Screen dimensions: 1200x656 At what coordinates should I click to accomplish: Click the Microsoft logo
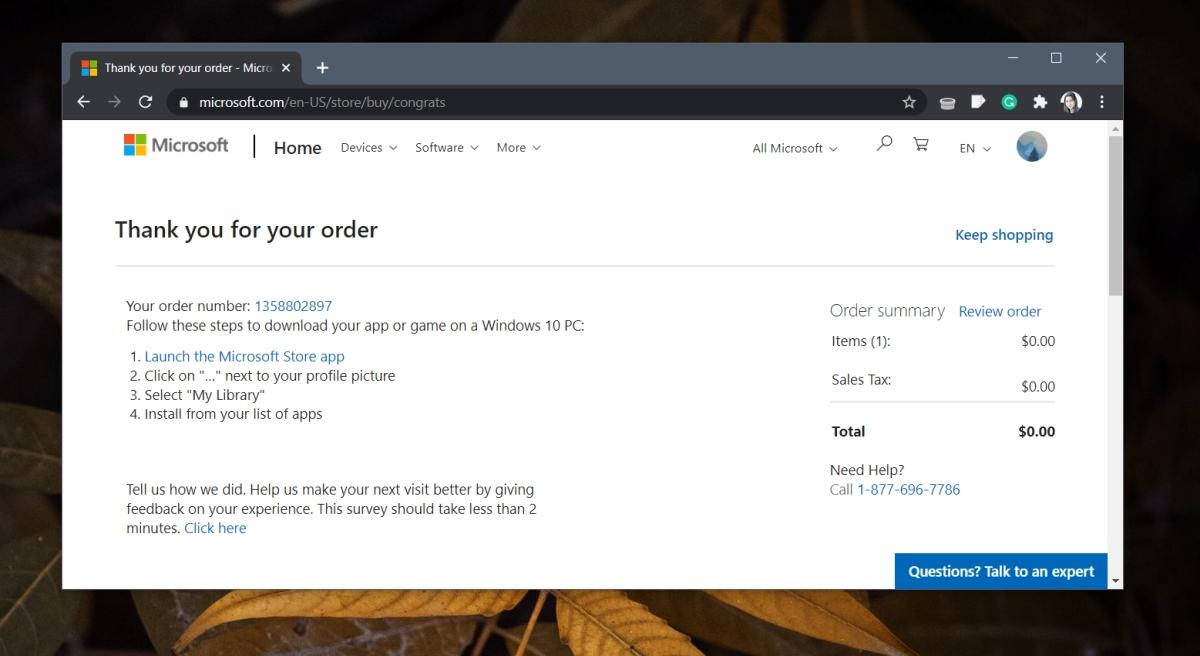(176, 146)
